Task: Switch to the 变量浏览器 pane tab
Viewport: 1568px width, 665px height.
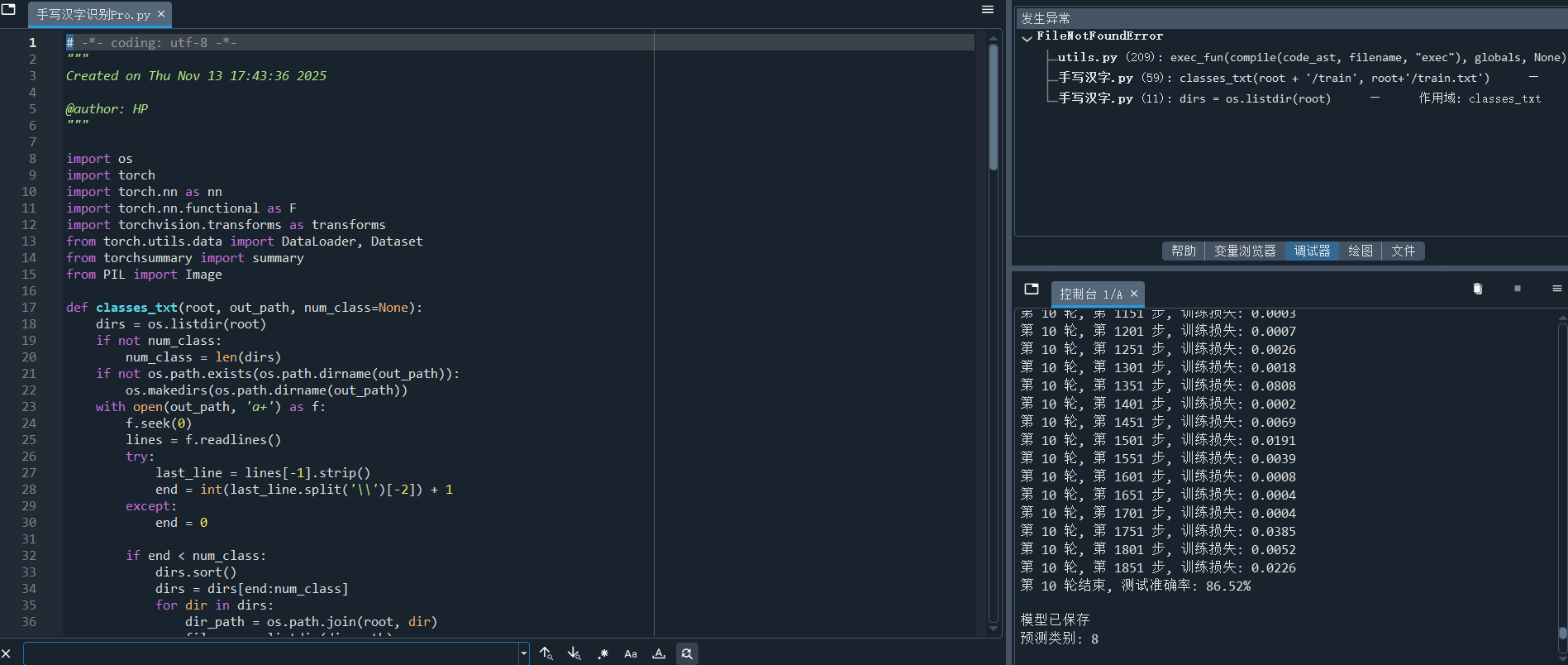Action: click(x=1245, y=251)
